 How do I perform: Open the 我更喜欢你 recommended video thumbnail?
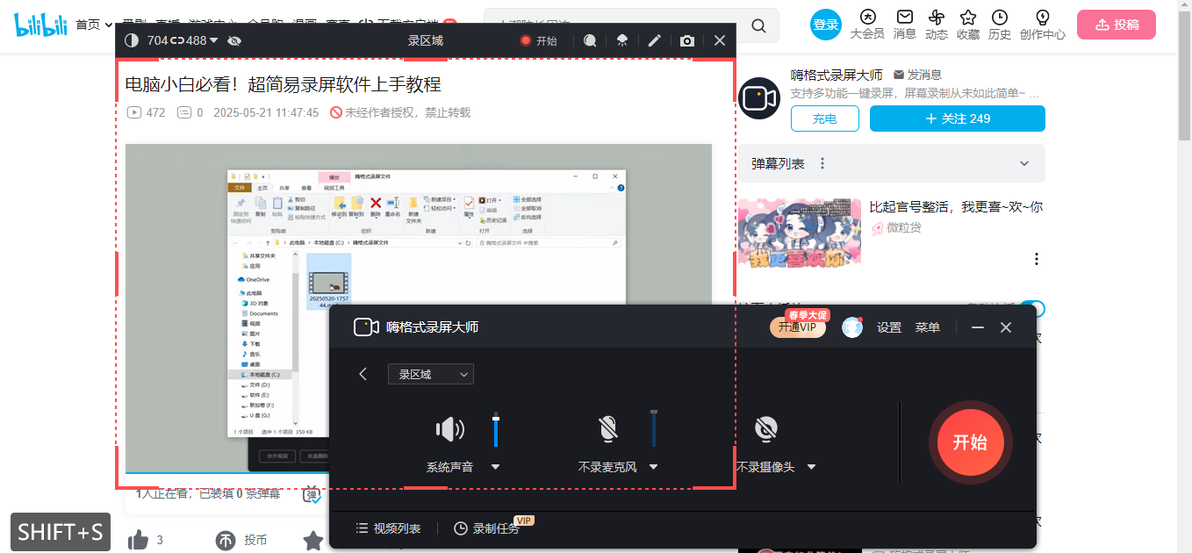click(800, 234)
